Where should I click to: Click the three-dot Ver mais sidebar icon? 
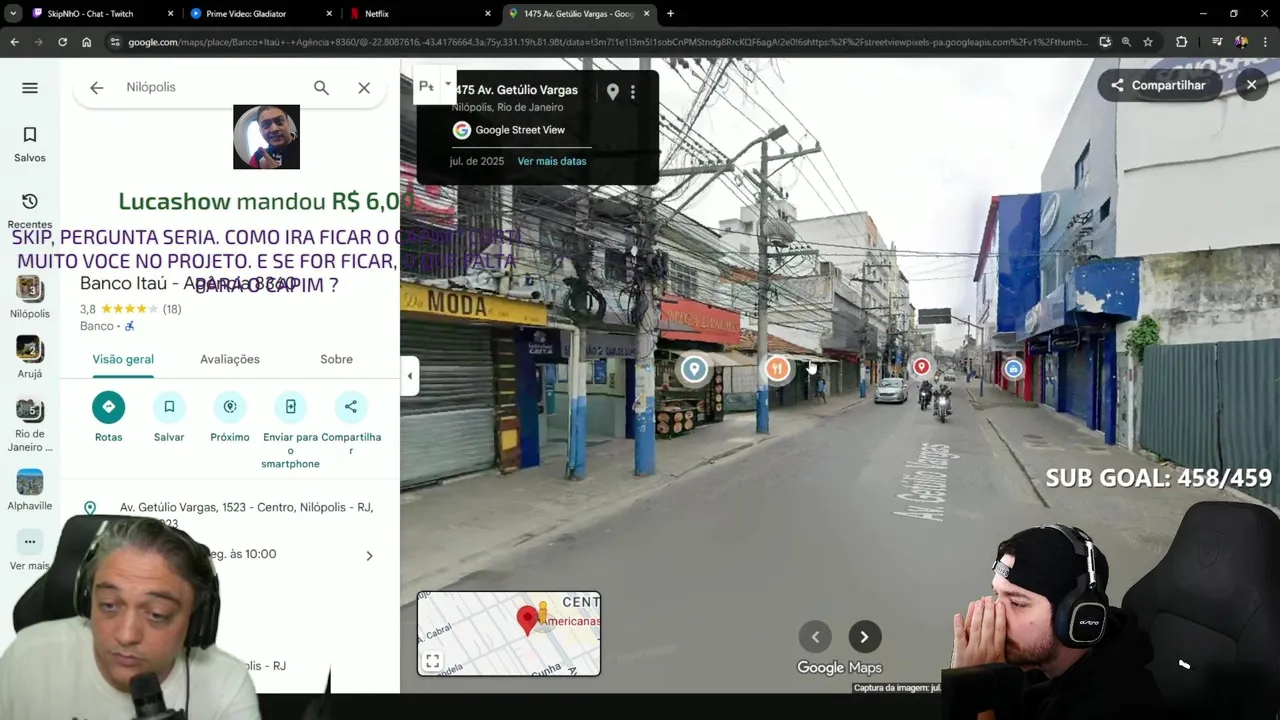click(30, 541)
